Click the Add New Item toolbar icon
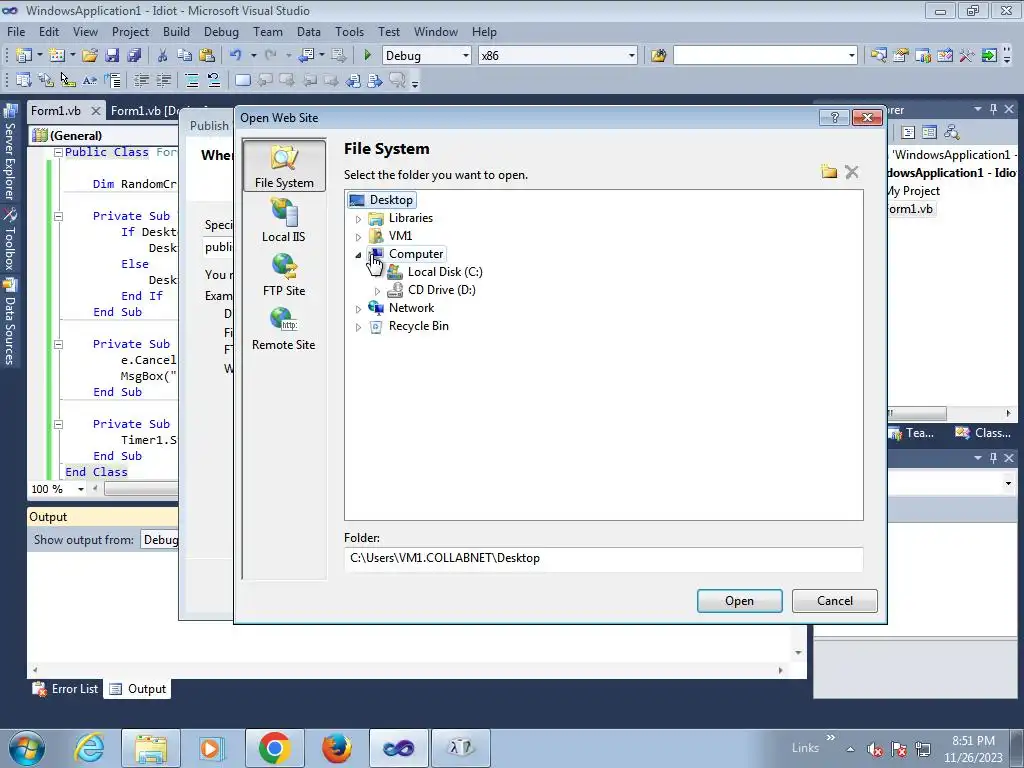This screenshot has height=768, width=1024. 57,56
